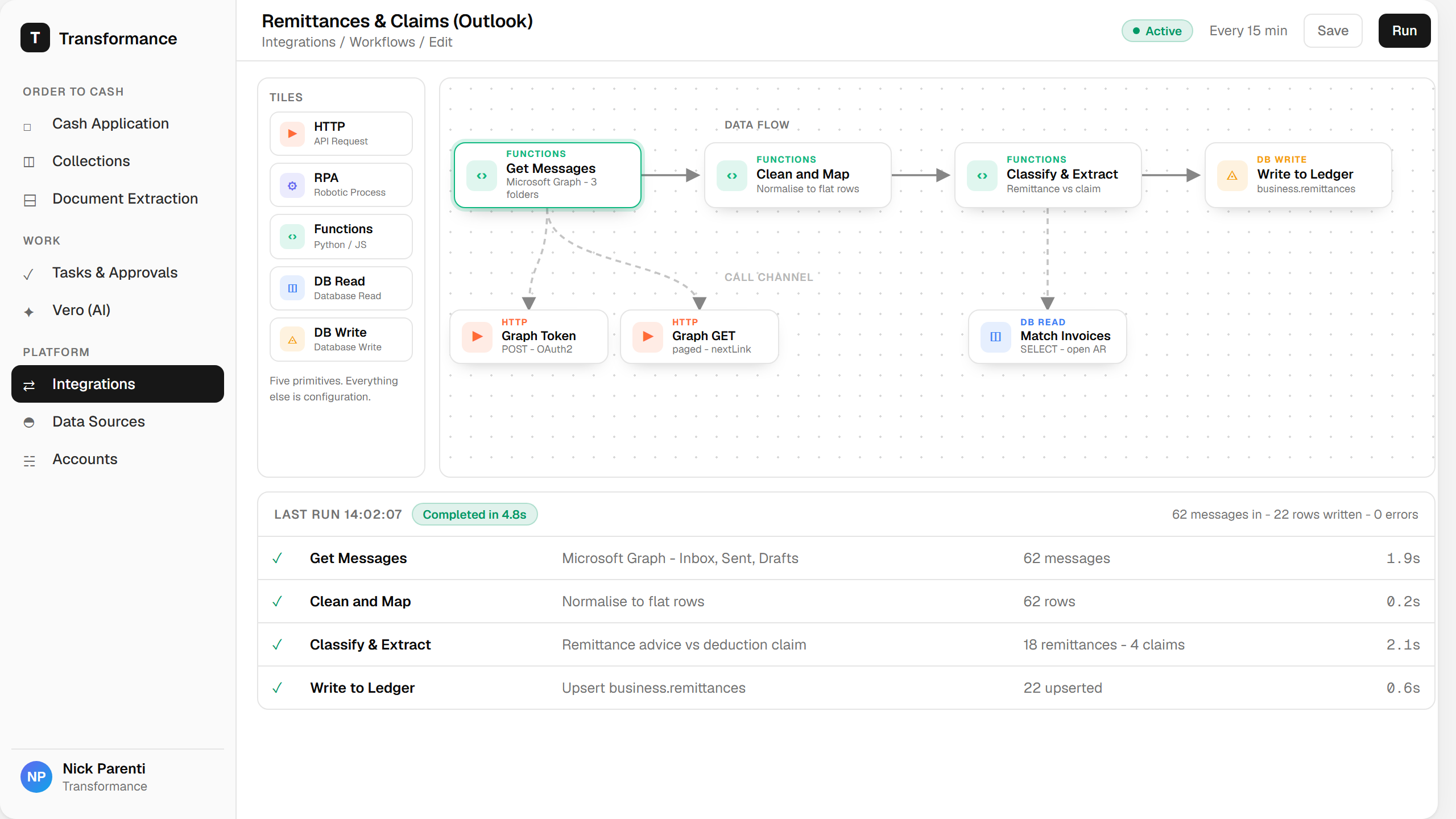Select Integrations in sidebar

tap(118, 384)
